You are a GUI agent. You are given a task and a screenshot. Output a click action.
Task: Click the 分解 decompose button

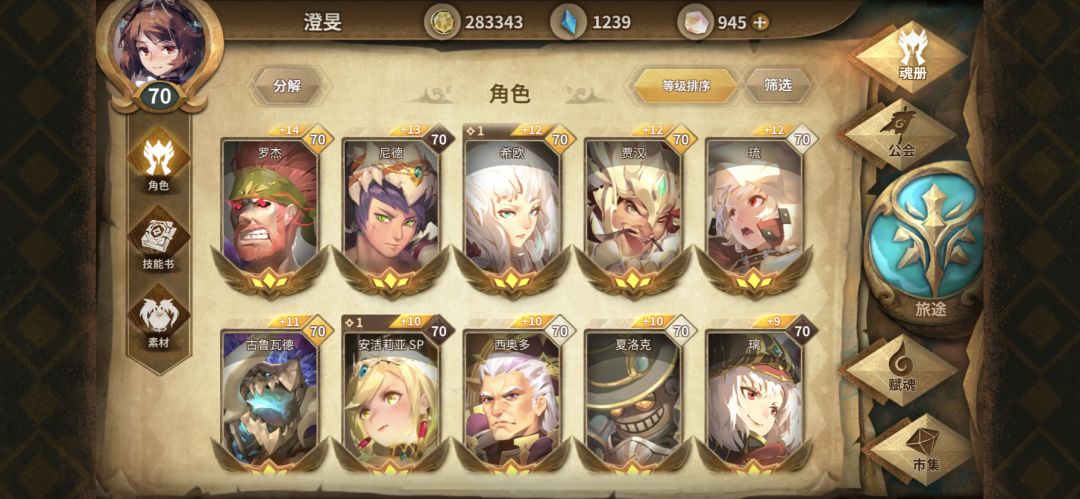tap(287, 86)
